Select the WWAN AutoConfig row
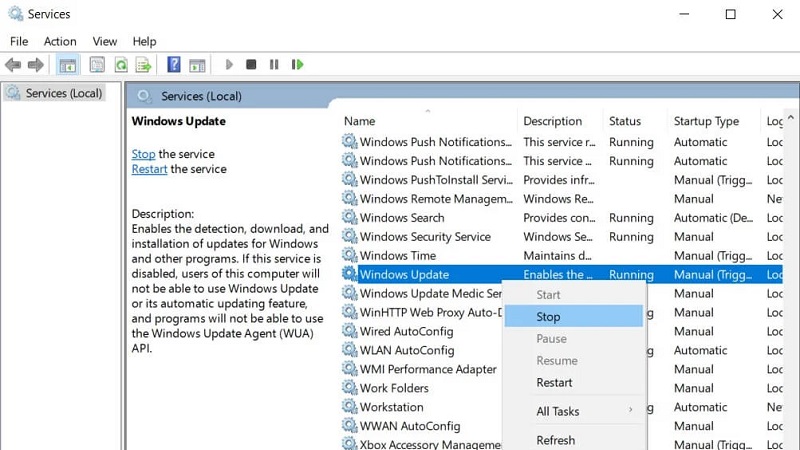 point(422,426)
